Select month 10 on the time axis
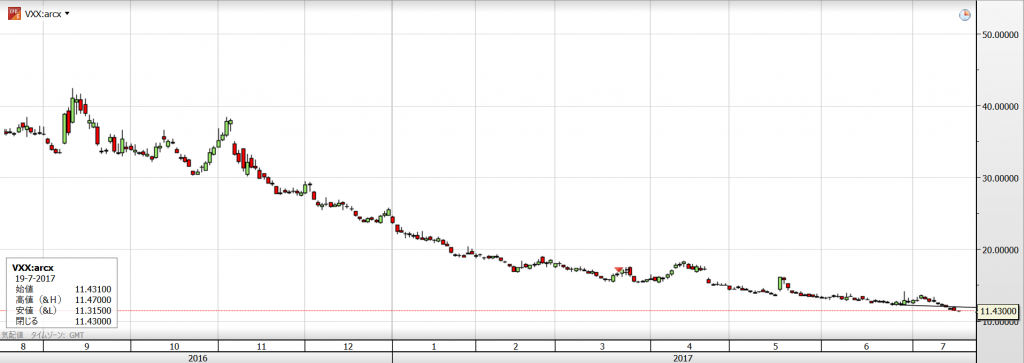This screenshot has width=1024, height=363. pyautogui.click(x=174, y=346)
